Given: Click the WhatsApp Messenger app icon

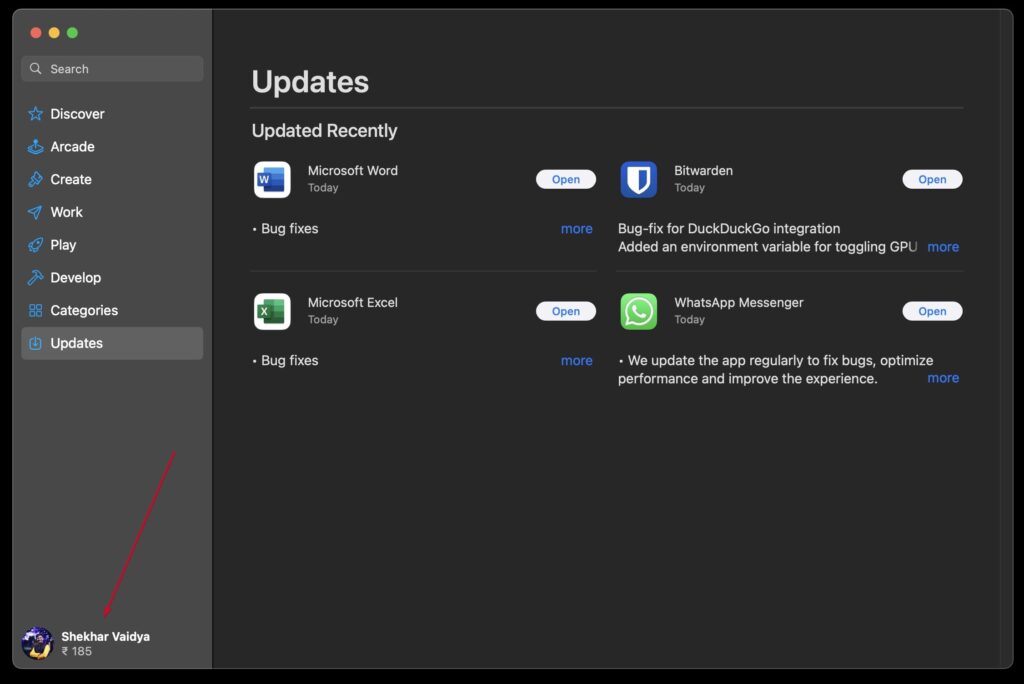Looking at the screenshot, I should [x=638, y=311].
